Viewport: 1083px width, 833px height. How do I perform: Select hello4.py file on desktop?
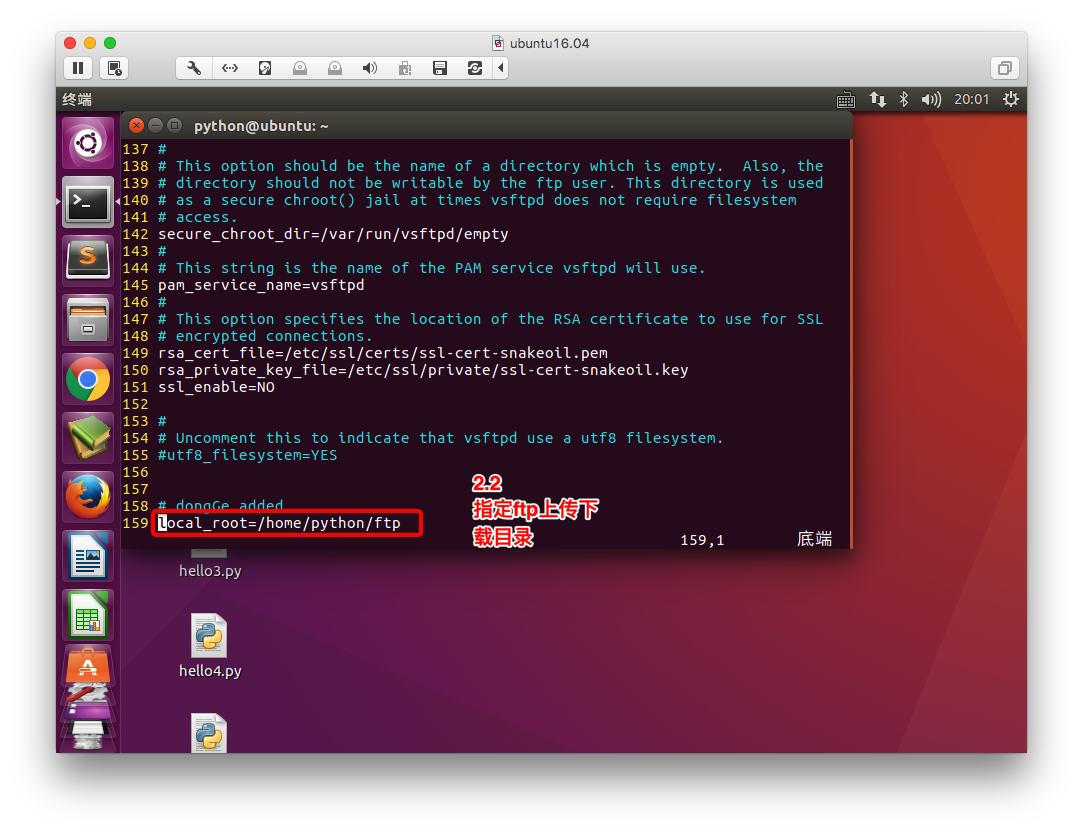[x=209, y=647]
